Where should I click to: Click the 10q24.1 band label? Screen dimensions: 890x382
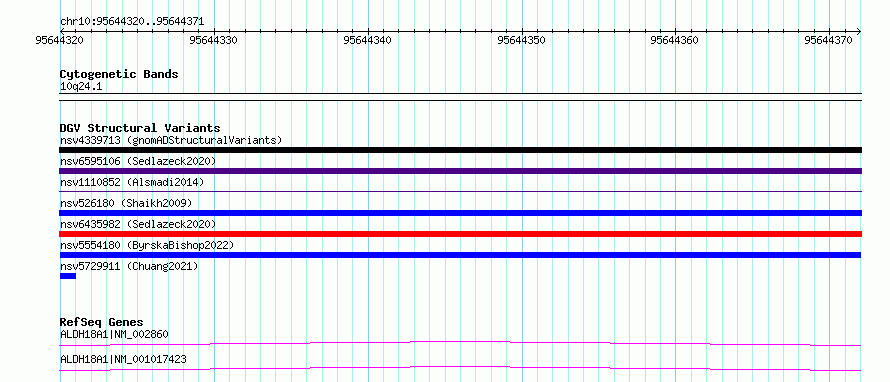pos(81,87)
